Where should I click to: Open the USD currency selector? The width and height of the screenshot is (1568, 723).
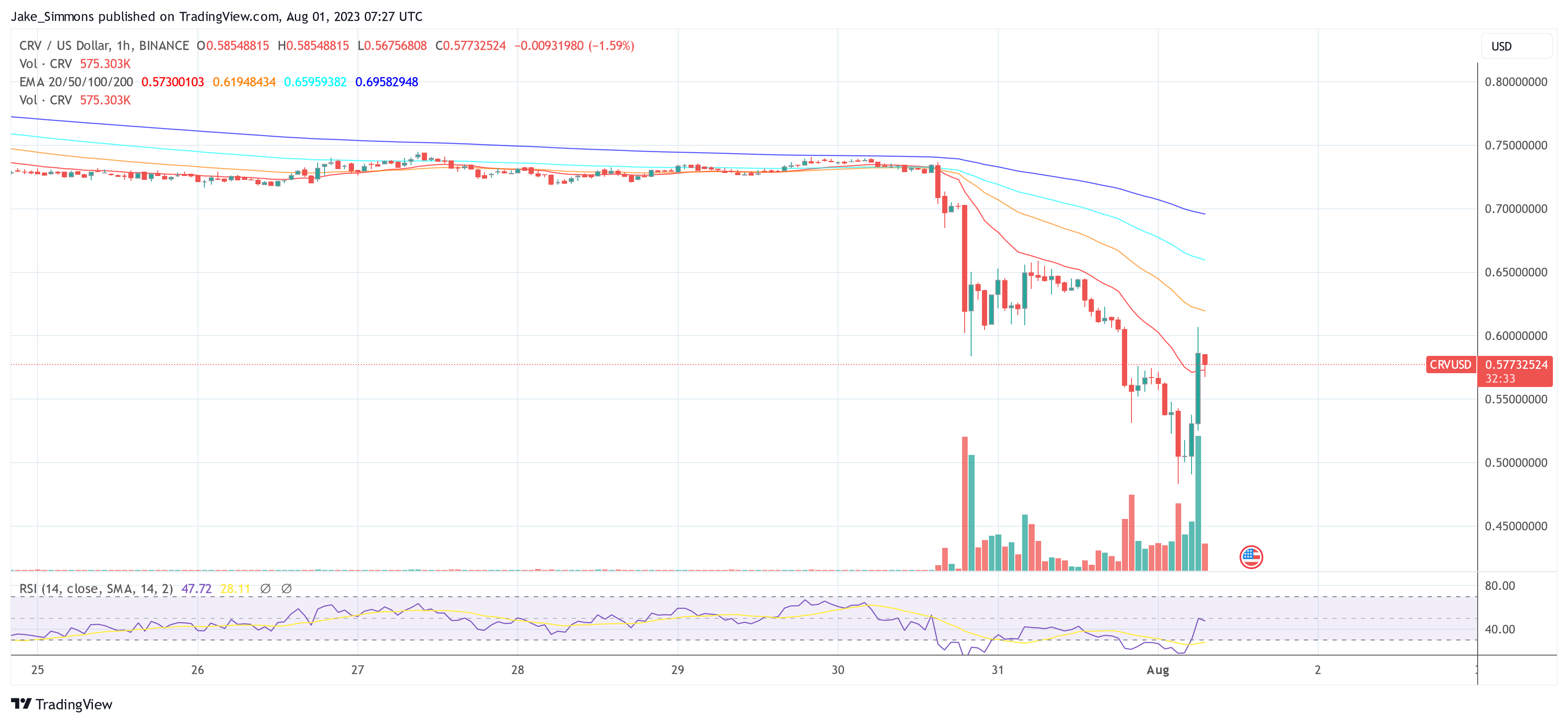point(1516,46)
